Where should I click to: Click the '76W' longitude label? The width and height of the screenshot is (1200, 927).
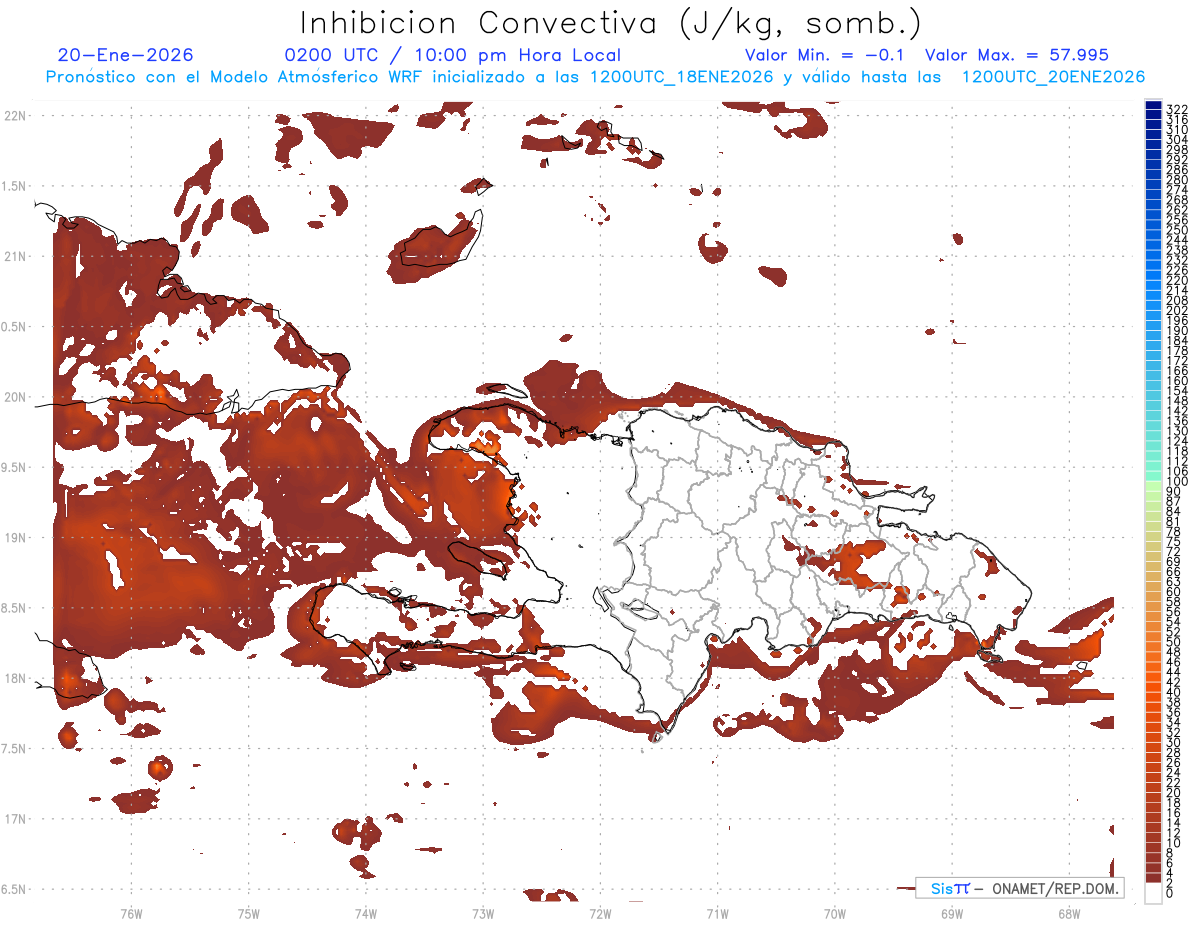(x=131, y=913)
